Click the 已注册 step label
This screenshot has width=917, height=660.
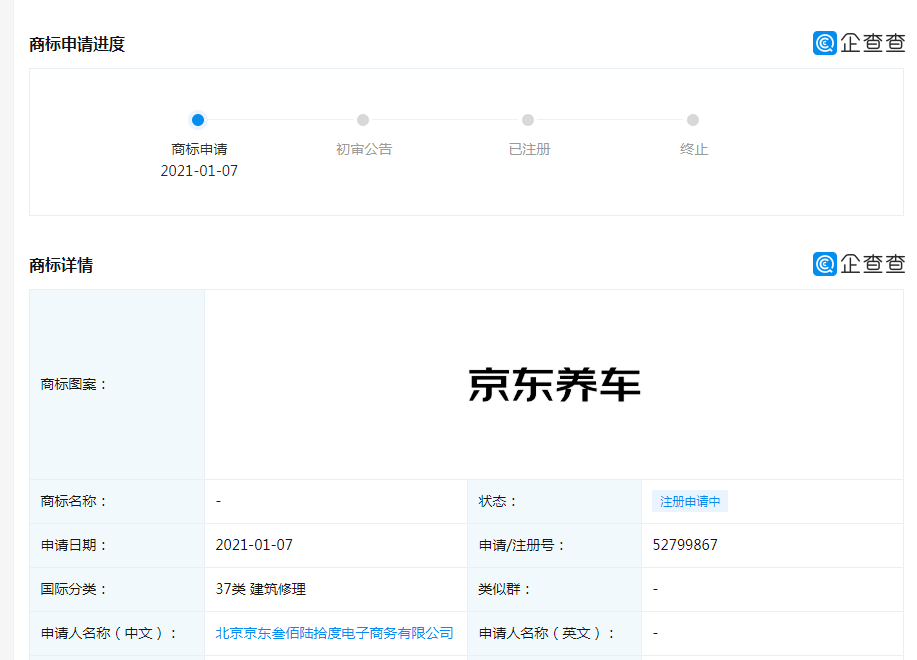(x=529, y=149)
